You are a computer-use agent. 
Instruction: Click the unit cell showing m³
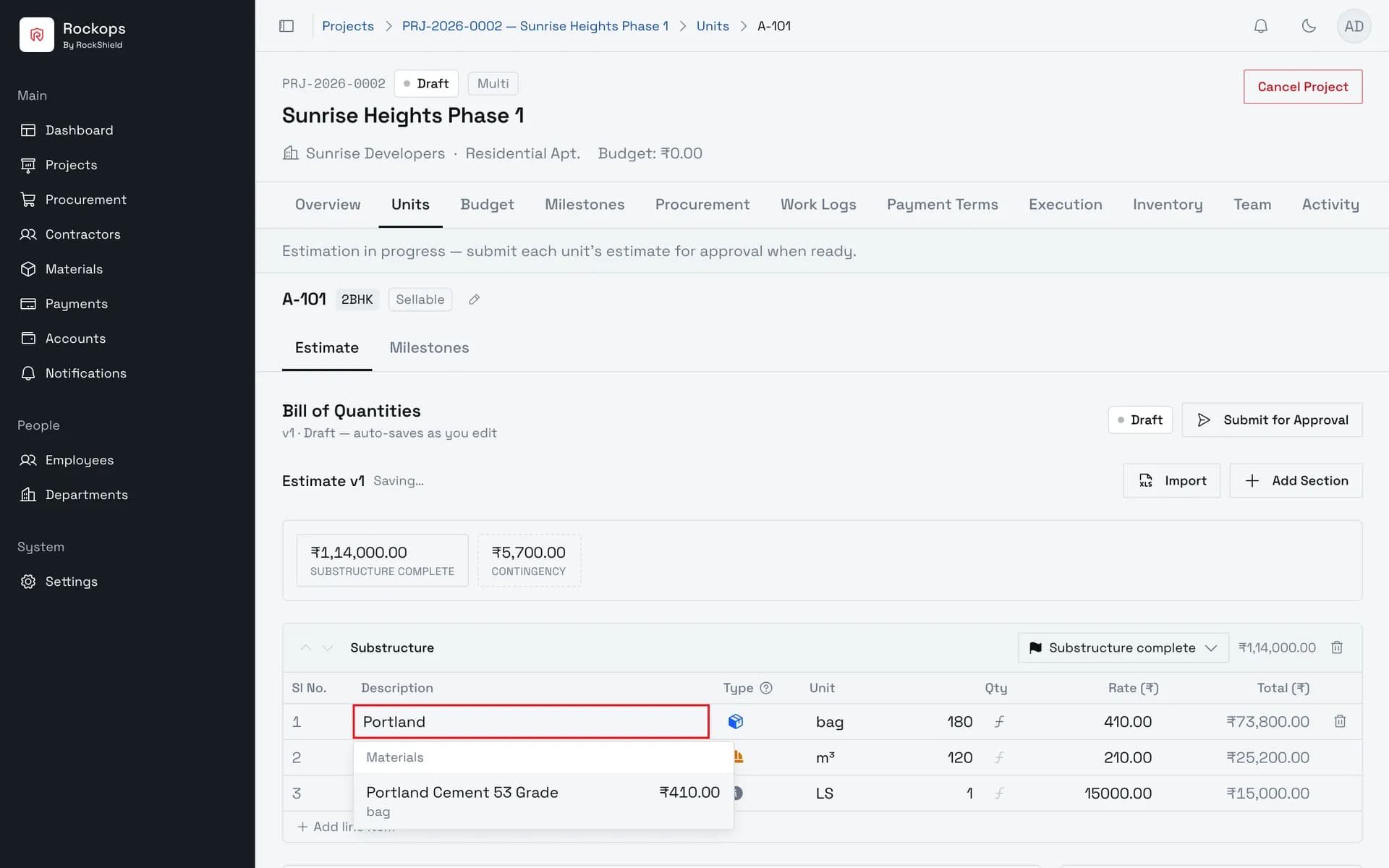click(825, 757)
